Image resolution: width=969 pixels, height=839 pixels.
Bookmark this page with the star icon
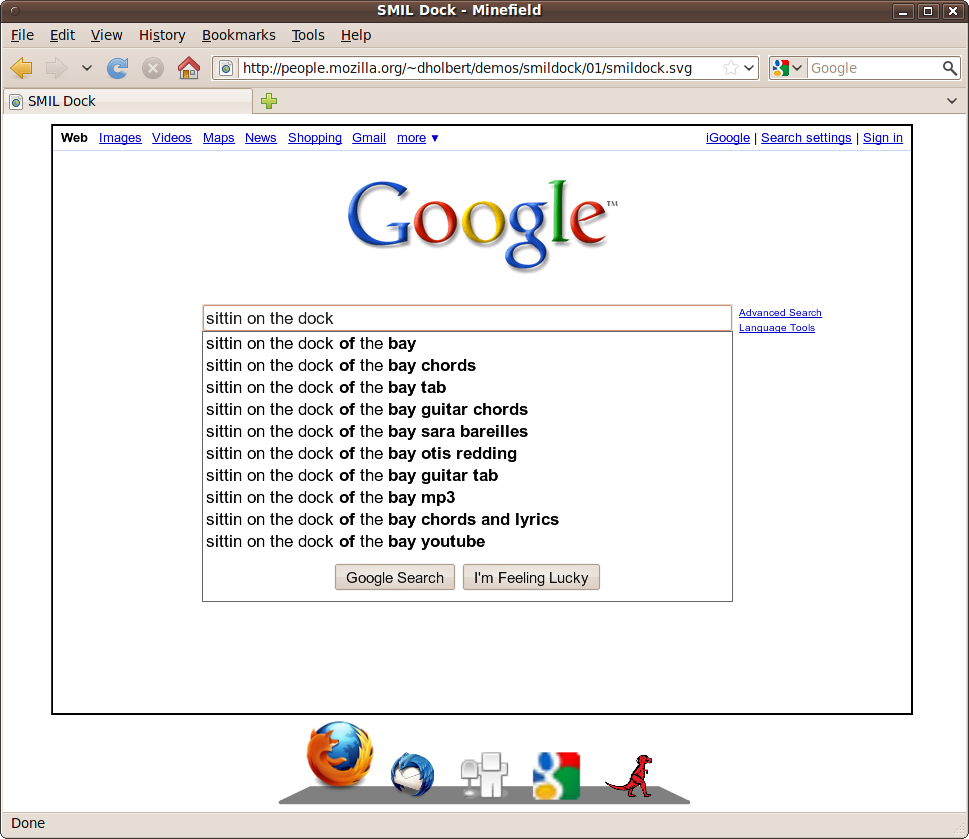pos(730,68)
